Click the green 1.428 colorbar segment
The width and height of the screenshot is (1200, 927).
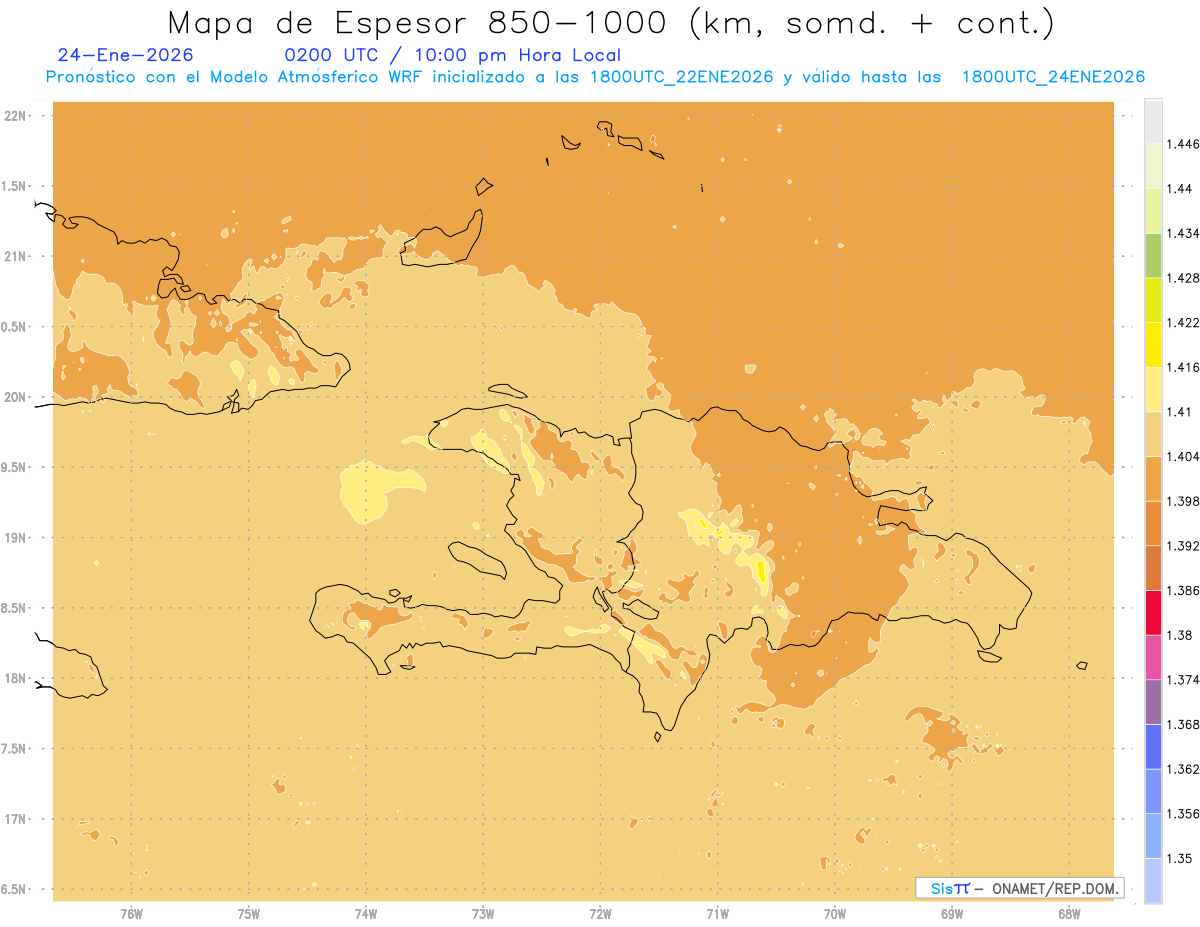1153,256
